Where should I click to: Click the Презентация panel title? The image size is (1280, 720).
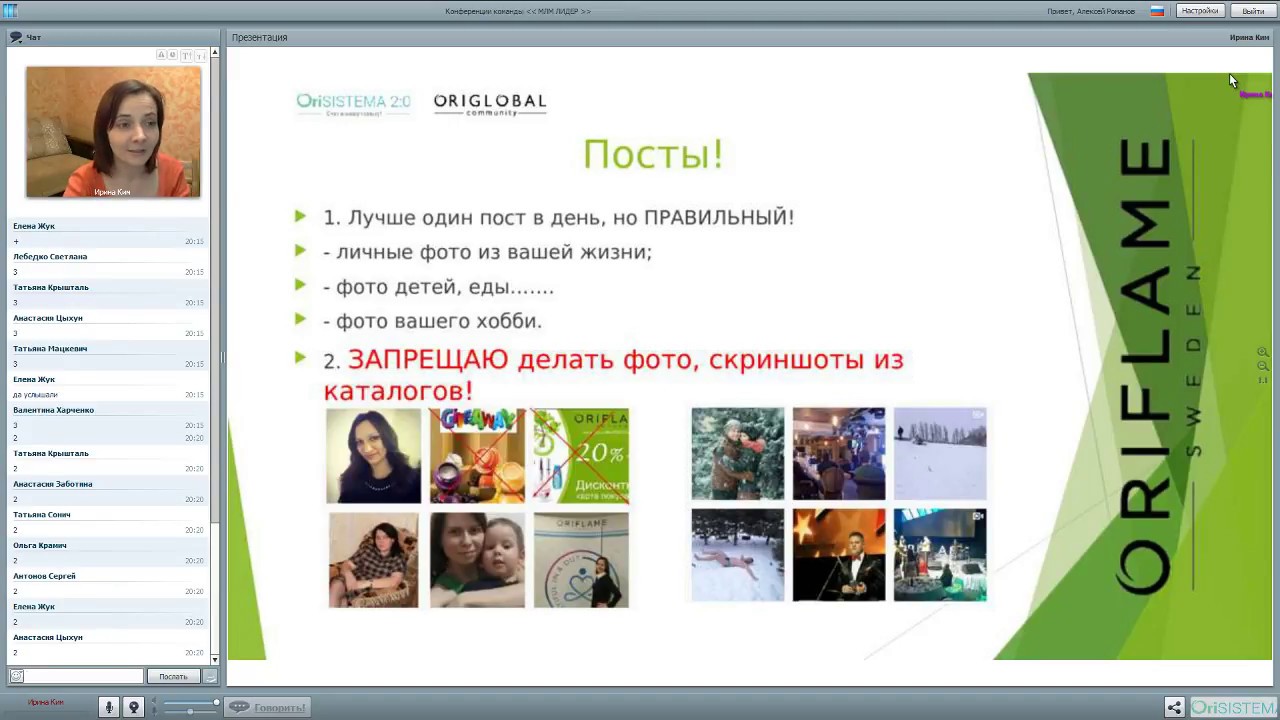[259, 37]
